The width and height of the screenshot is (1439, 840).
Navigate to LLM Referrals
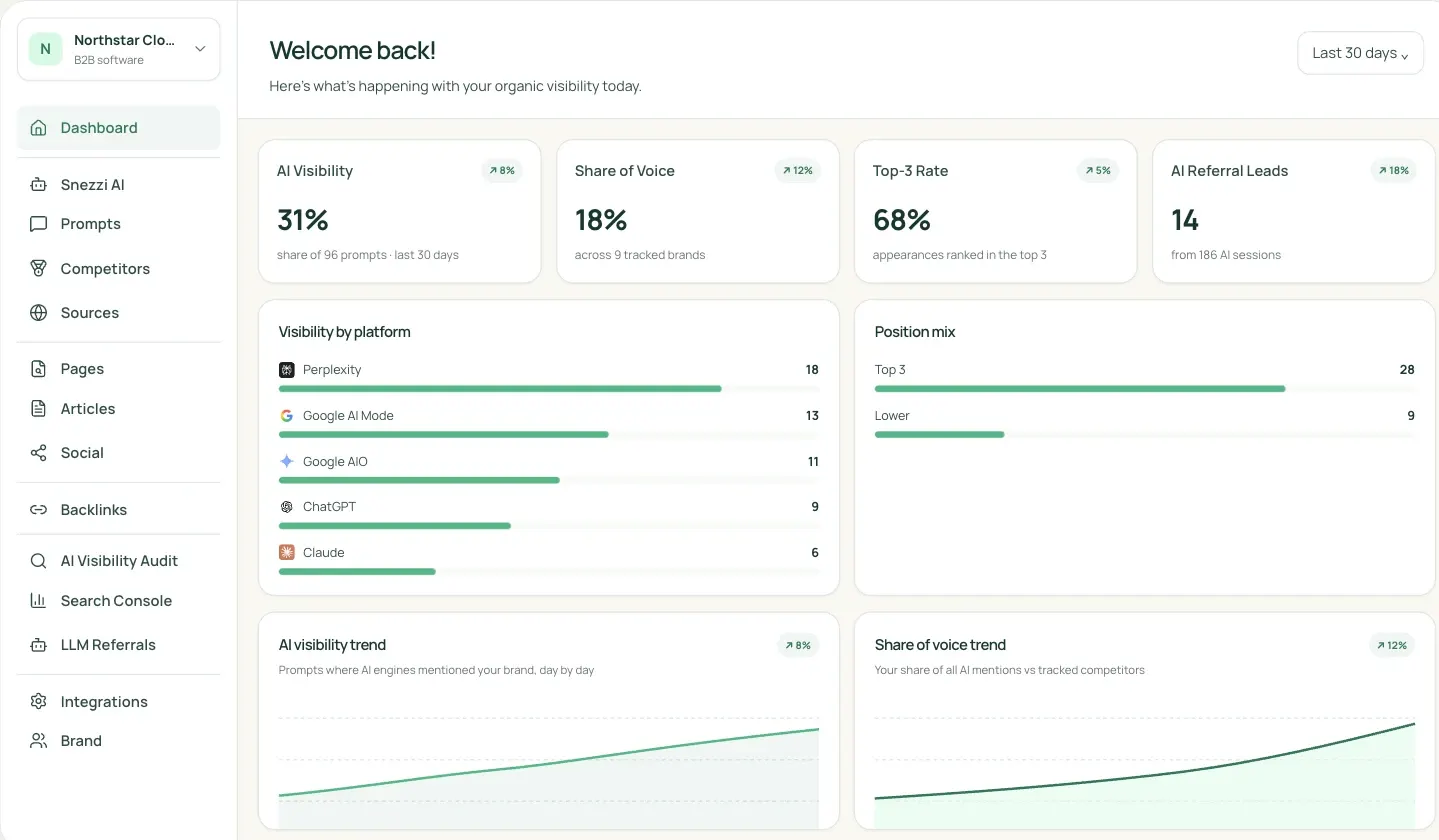118,645
